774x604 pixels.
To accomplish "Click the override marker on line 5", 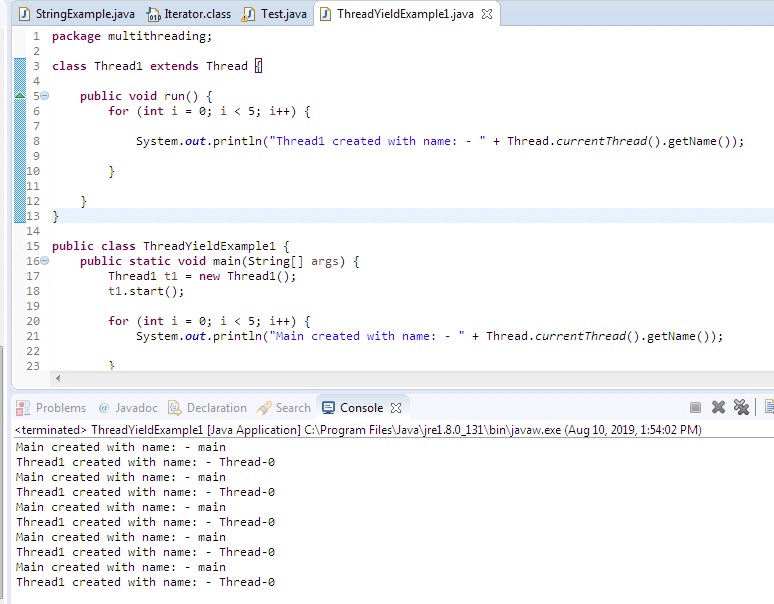I will coord(20,96).
